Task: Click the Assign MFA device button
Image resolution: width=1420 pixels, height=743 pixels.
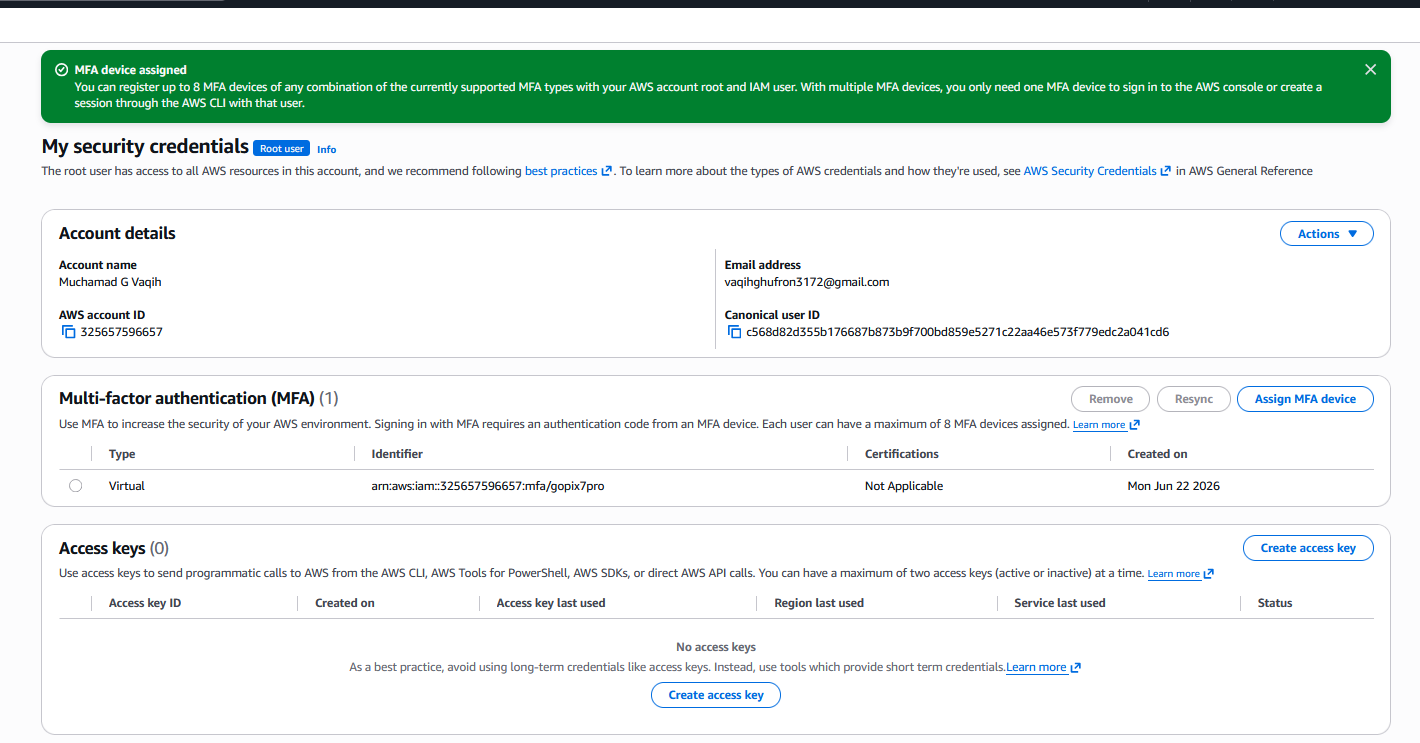Action: 1305,399
